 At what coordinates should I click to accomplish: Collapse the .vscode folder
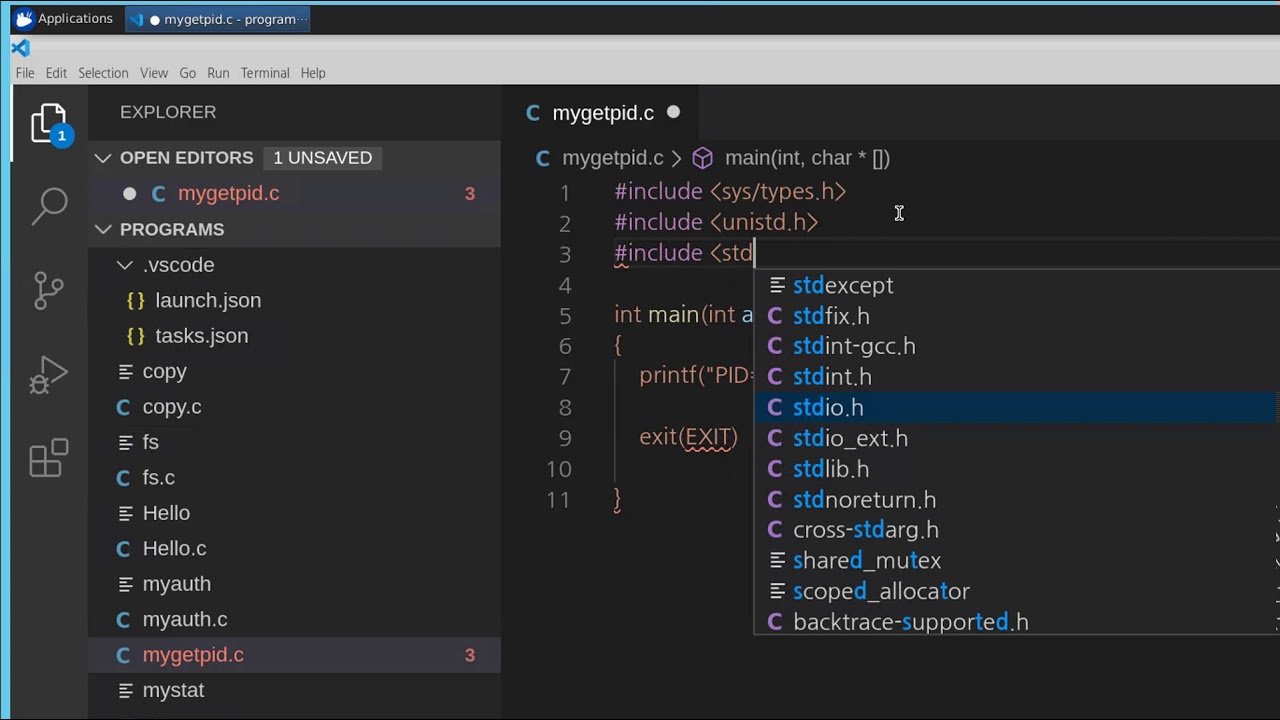[x=125, y=265]
